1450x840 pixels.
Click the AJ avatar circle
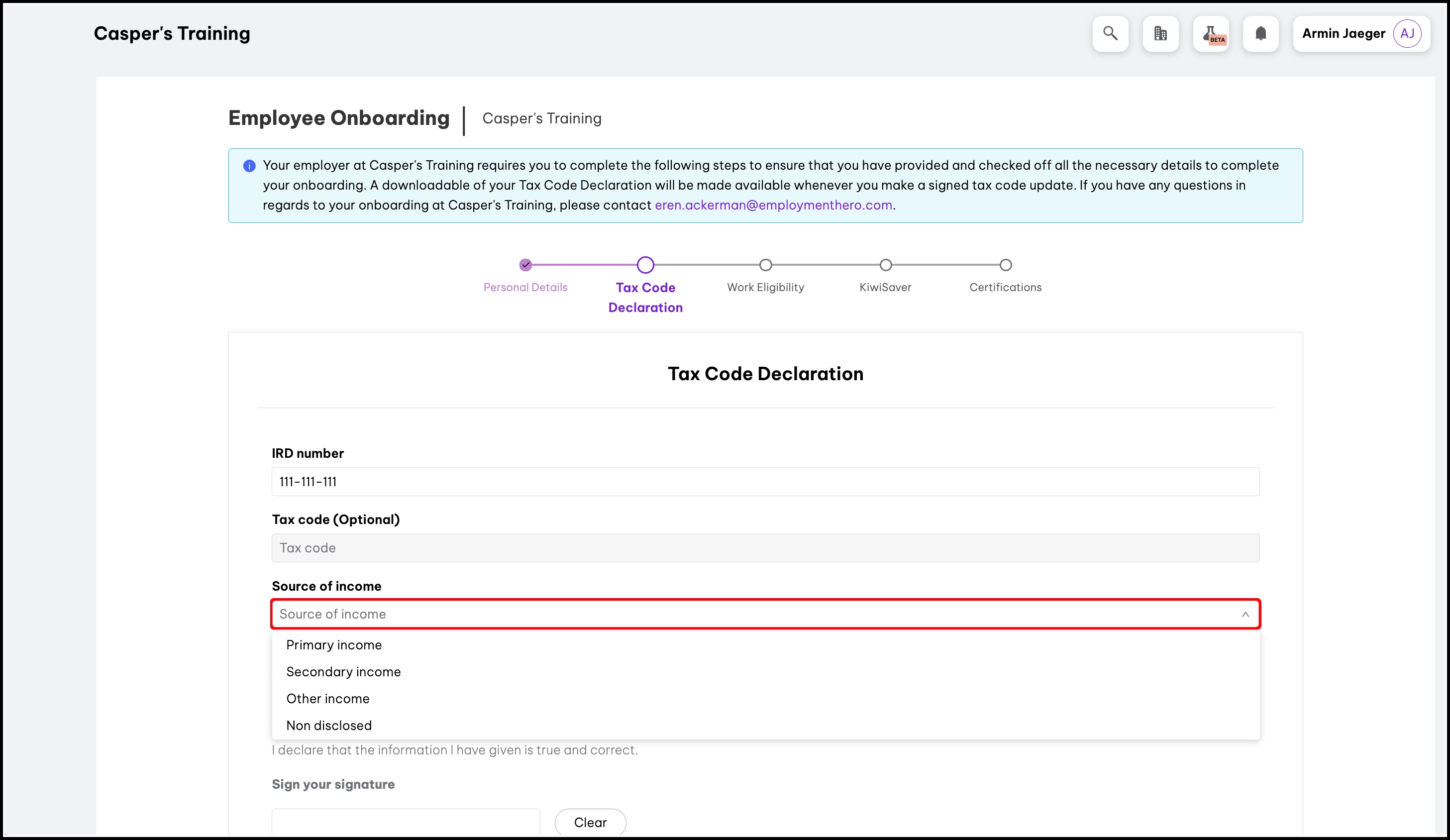1407,33
